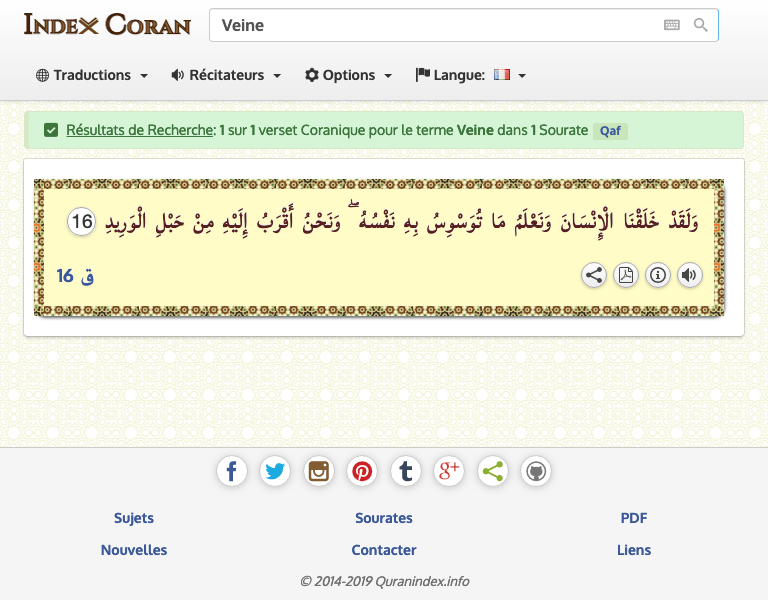
Task: Click the search magnifier icon
Action: click(701, 26)
